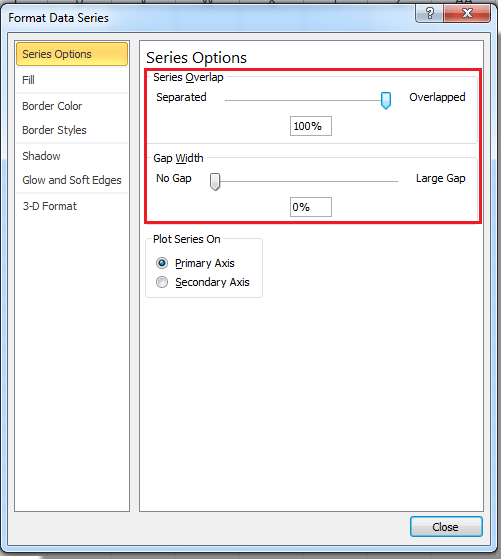Open the Series Options category
501x559 pixels.
tap(72, 54)
